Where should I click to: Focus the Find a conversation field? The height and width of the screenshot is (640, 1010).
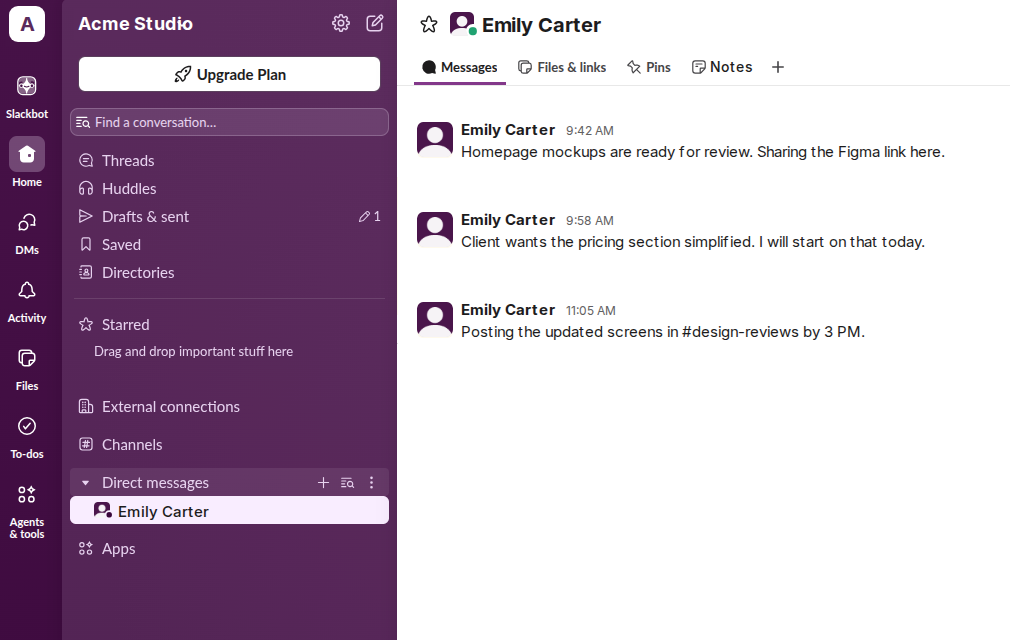(x=229, y=122)
